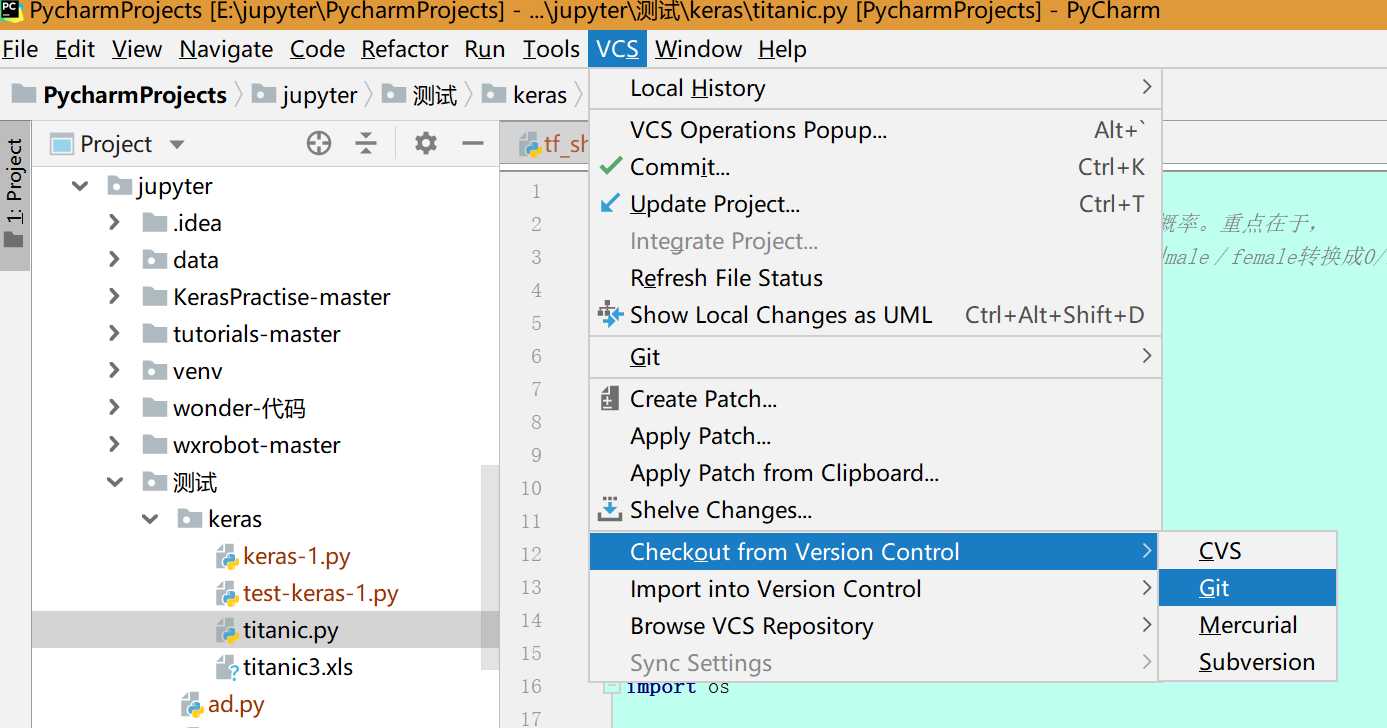
Task: Choose VCS Operations Popup
Action: (x=875, y=130)
